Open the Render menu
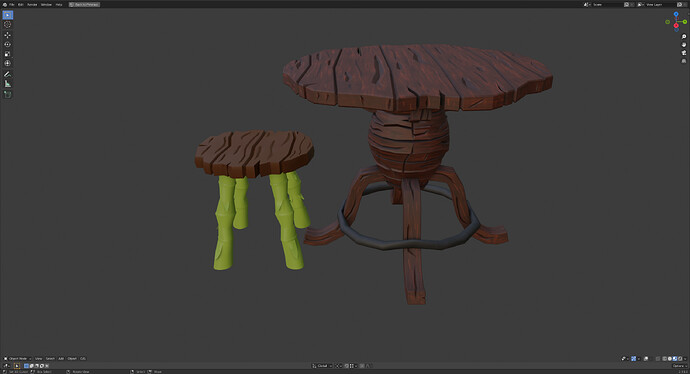The width and height of the screenshot is (690, 374). (32, 4)
